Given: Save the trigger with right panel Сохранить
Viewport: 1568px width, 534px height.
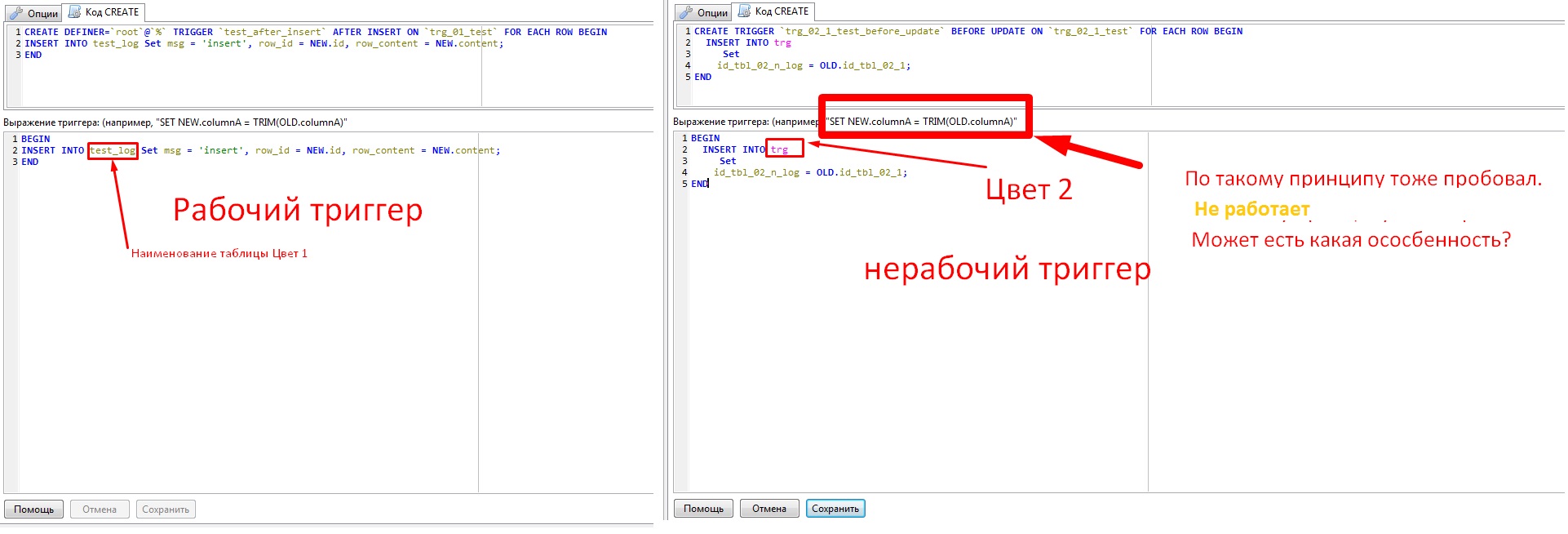Looking at the screenshot, I should tap(835, 509).
